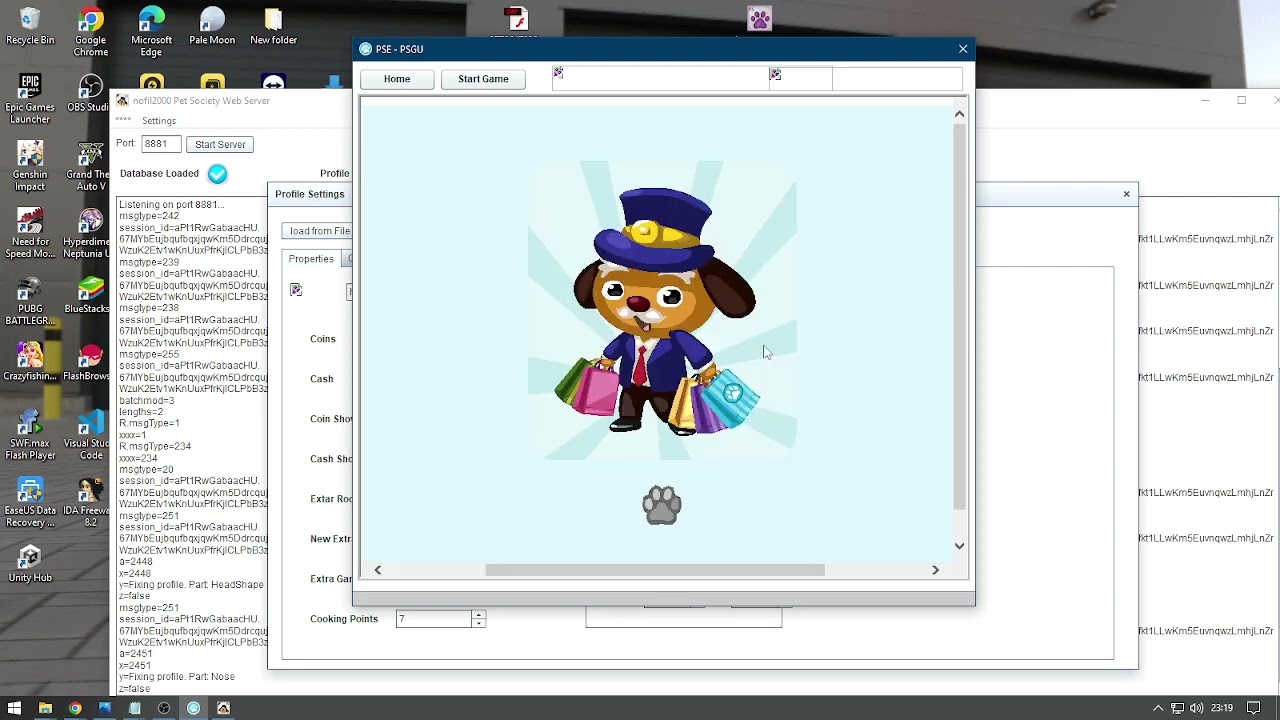The image size is (1280, 720).
Task: Click the Cooking Points value field
Action: pos(433,619)
